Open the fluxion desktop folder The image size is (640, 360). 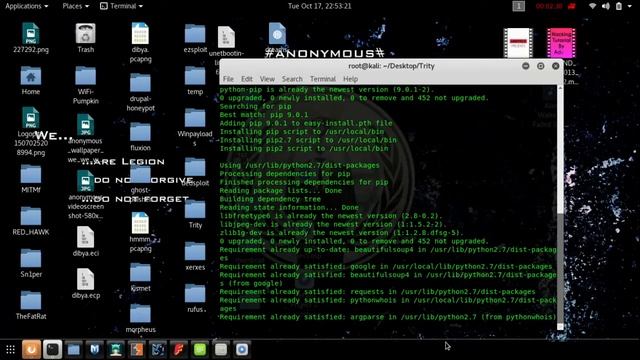(x=140, y=137)
